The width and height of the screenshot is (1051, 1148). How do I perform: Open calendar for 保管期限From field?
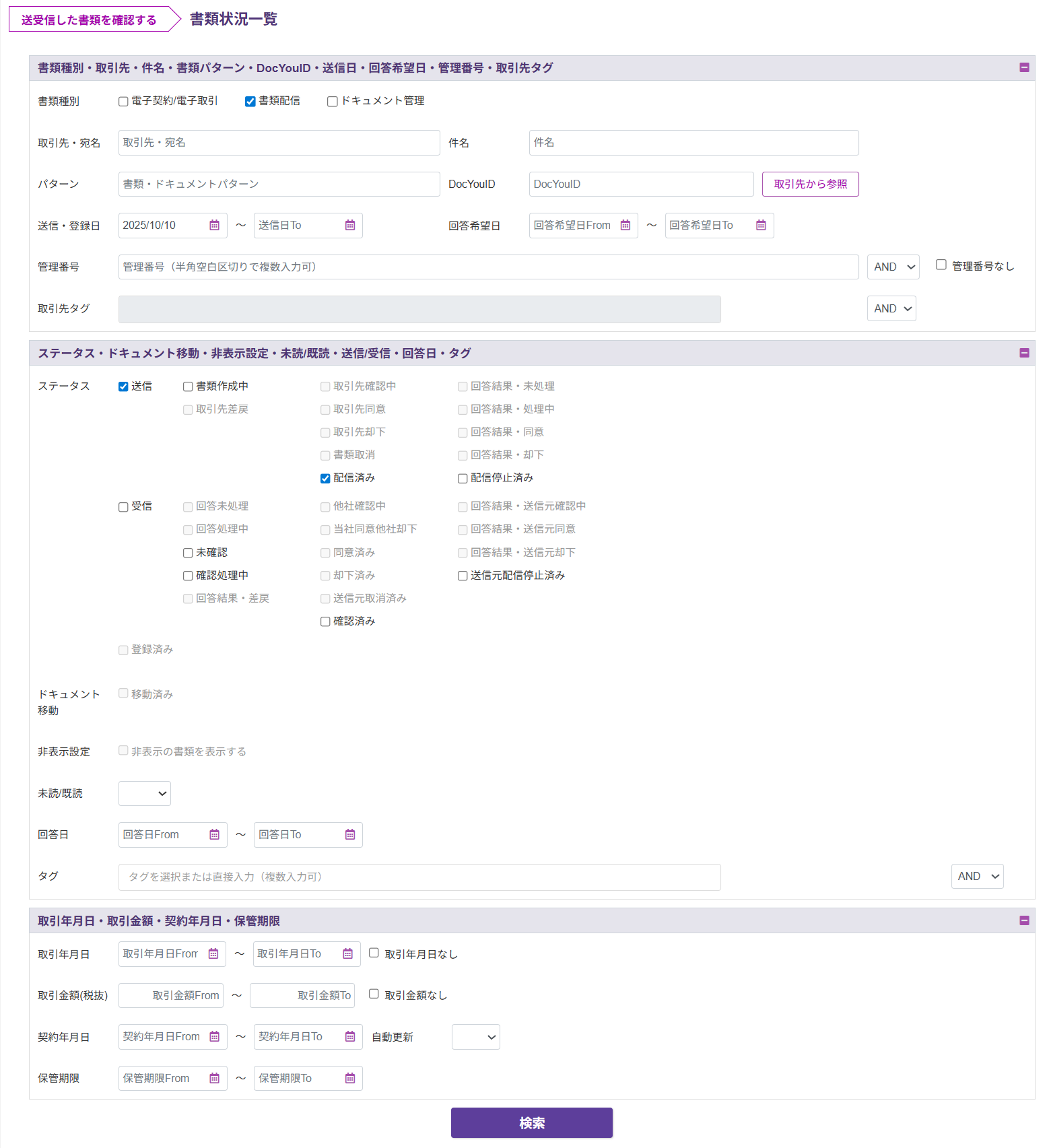tap(214, 1079)
